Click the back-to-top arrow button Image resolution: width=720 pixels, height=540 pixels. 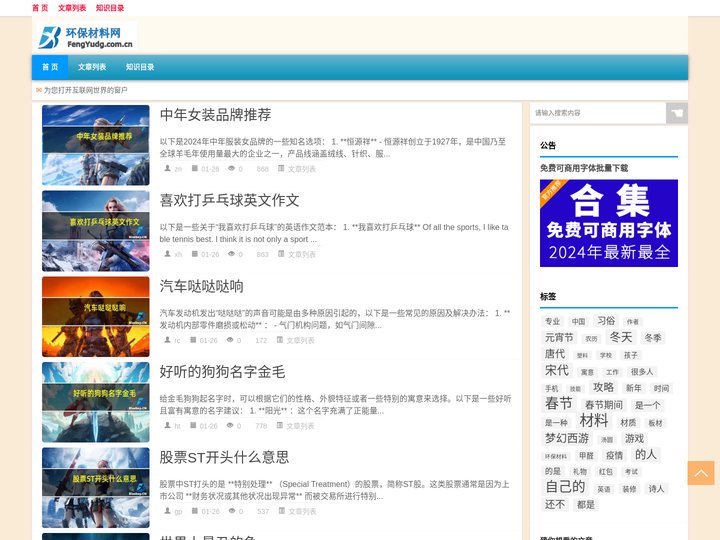pos(701,473)
